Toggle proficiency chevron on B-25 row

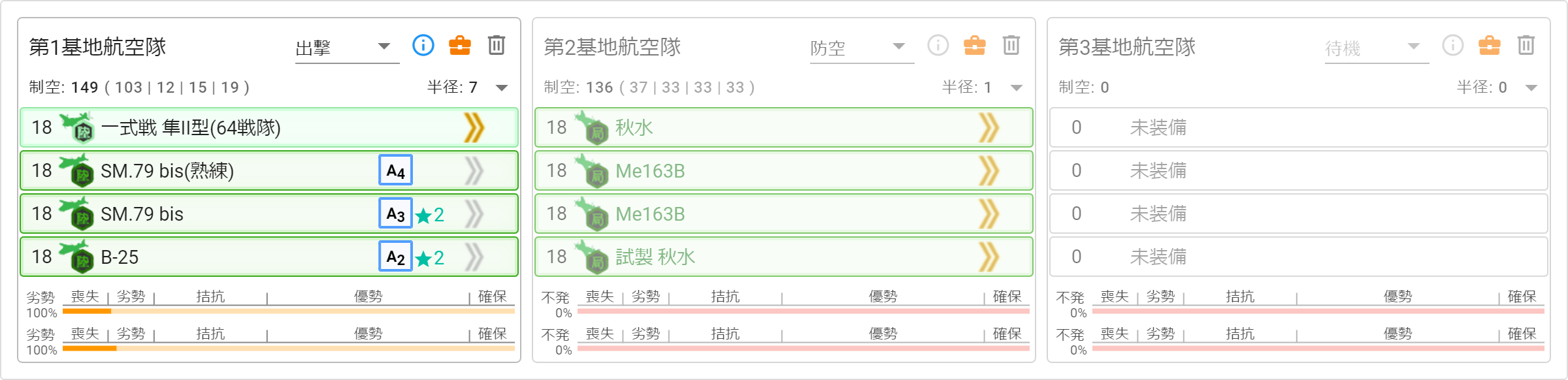(x=474, y=257)
